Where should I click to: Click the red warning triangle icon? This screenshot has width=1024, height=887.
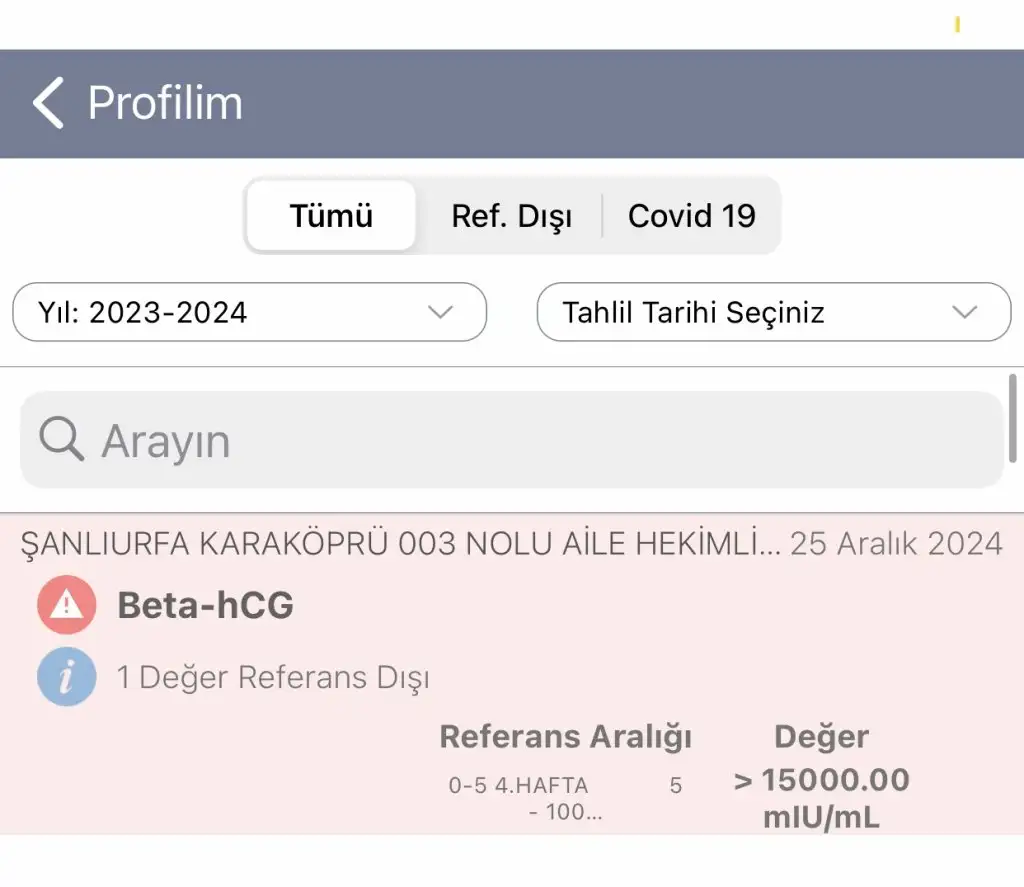coord(67,605)
